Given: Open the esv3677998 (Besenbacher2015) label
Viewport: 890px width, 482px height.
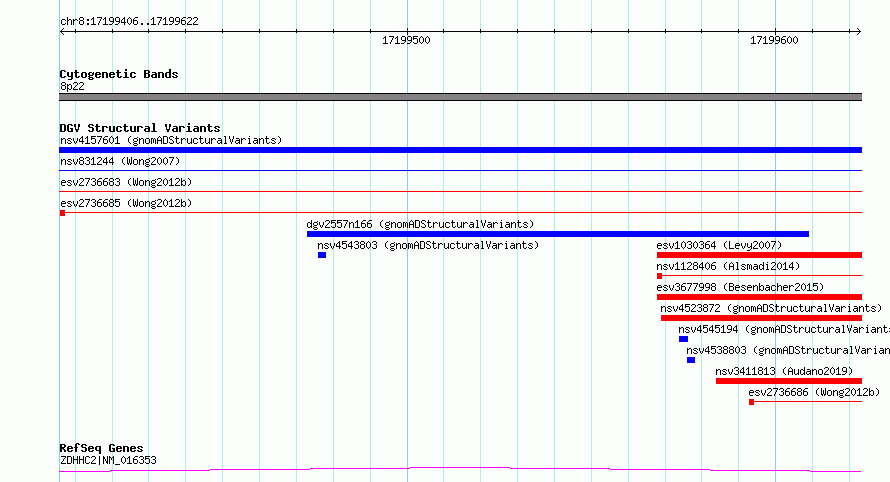Looking at the screenshot, I should click(x=740, y=287).
